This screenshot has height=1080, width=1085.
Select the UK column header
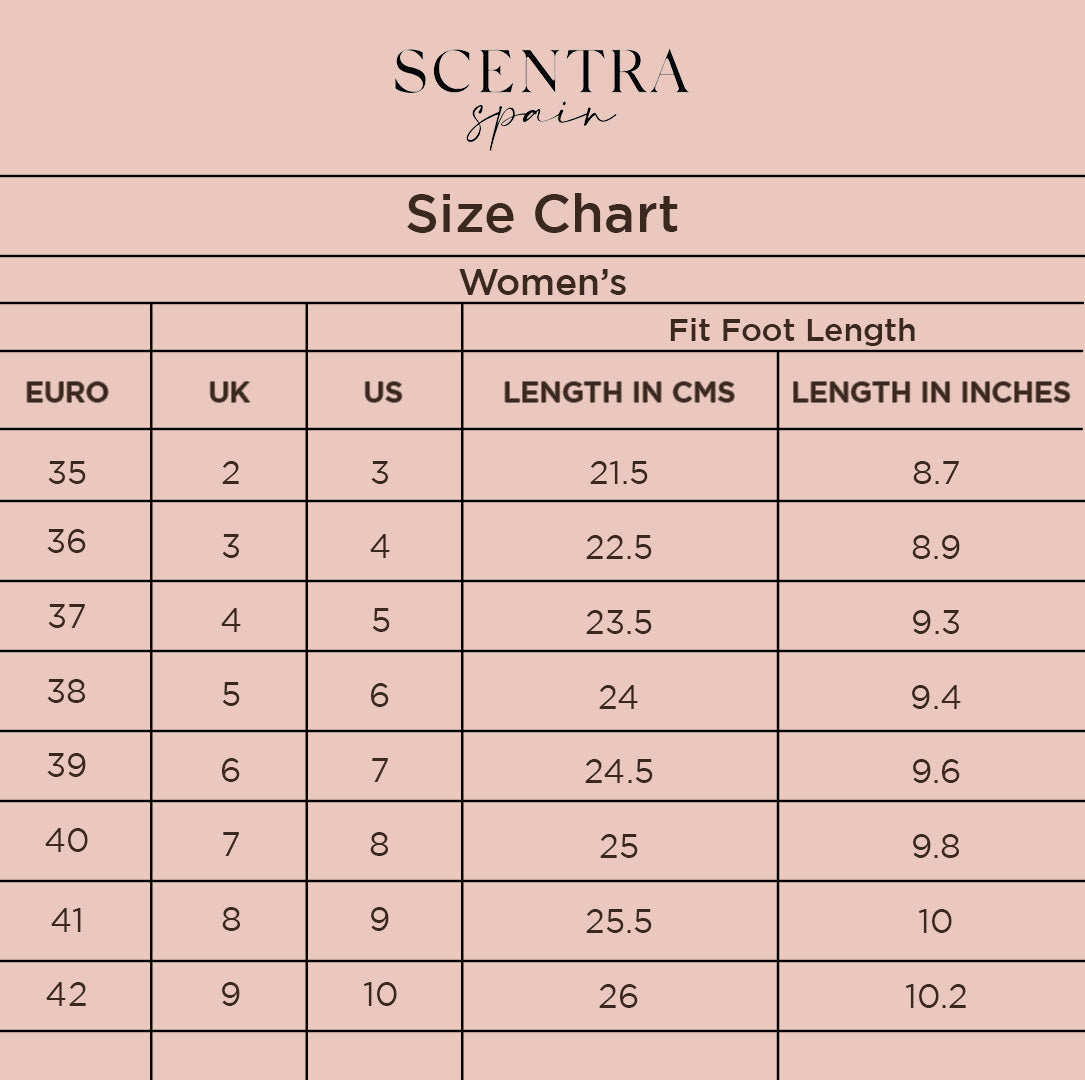(229, 392)
